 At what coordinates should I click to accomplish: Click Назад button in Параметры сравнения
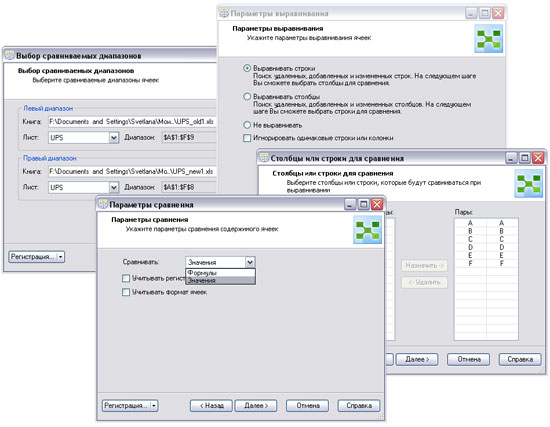(212, 406)
